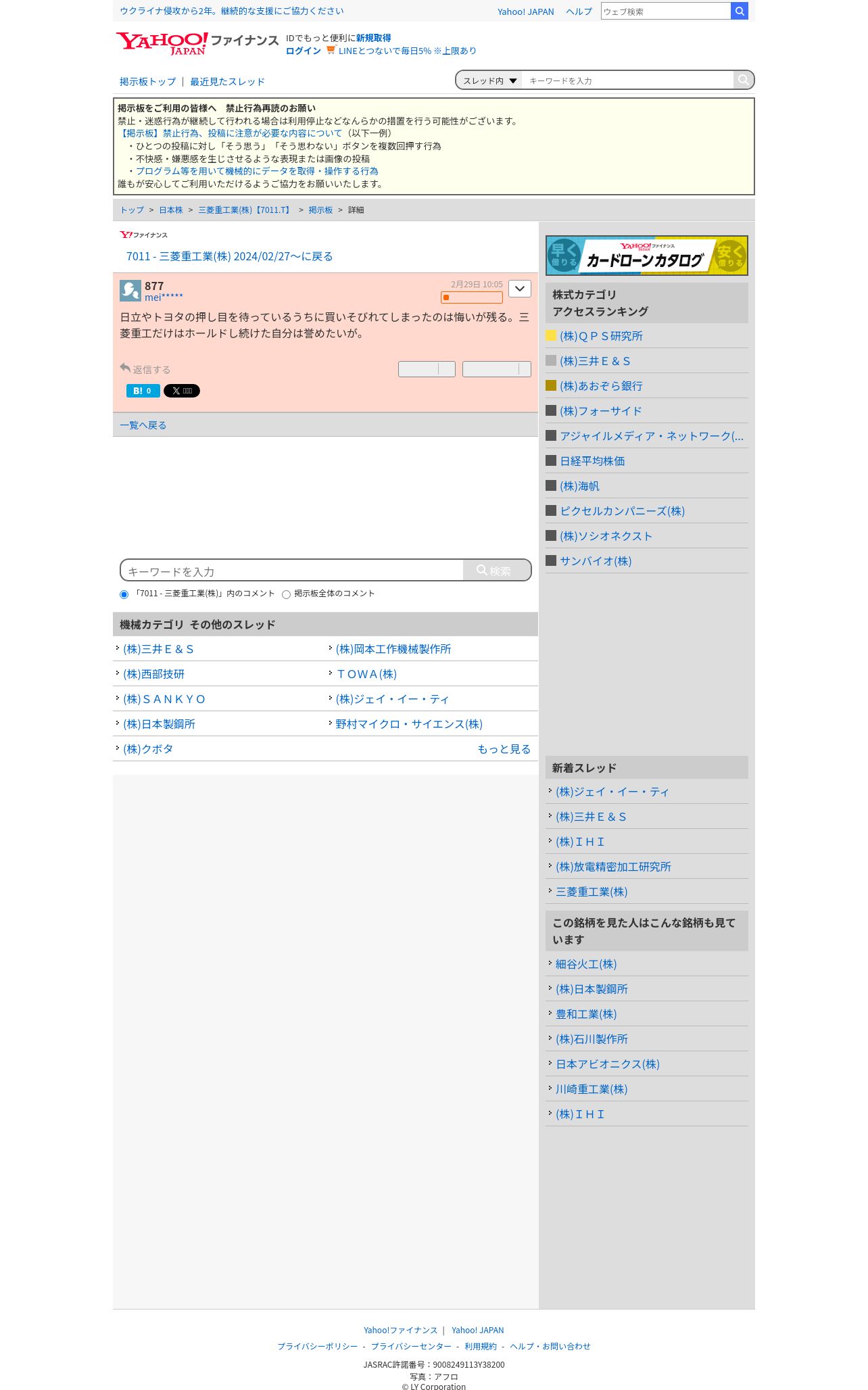Screen dimensions: 868x1390
Task: Open (株)SANKYO thread link
Action: coord(164,699)
